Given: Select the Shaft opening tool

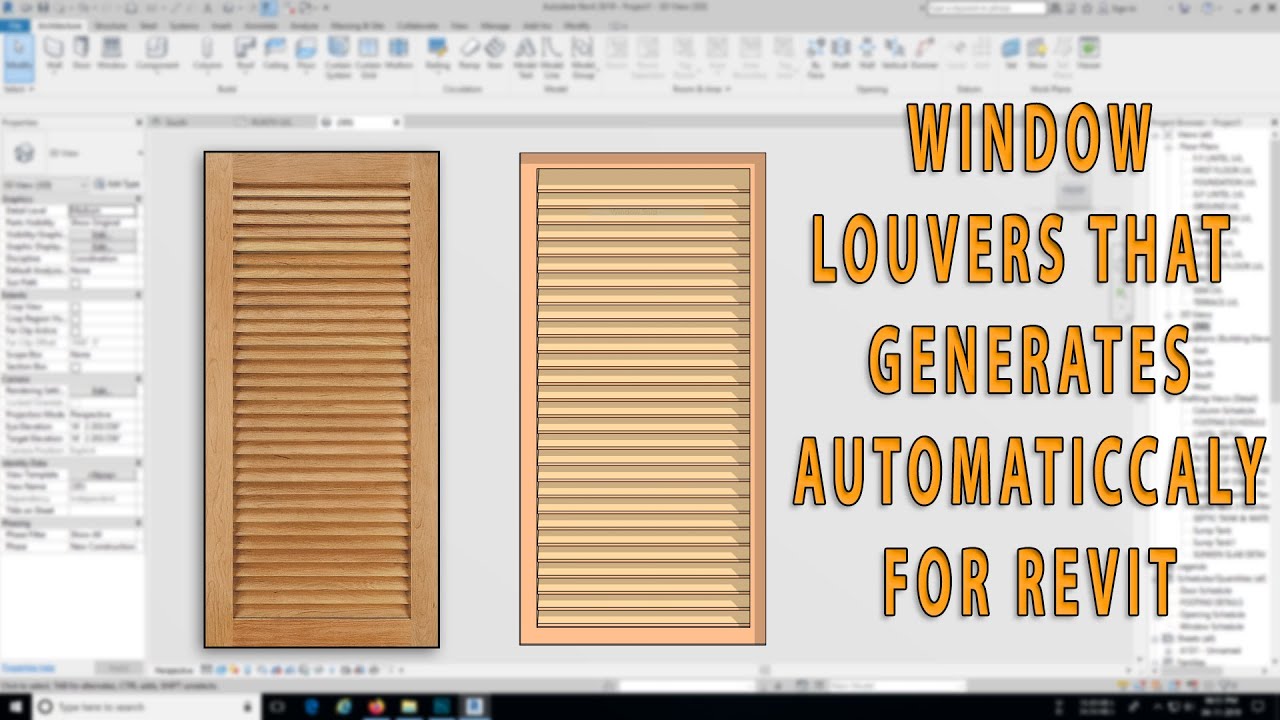Looking at the screenshot, I should 841,53.
